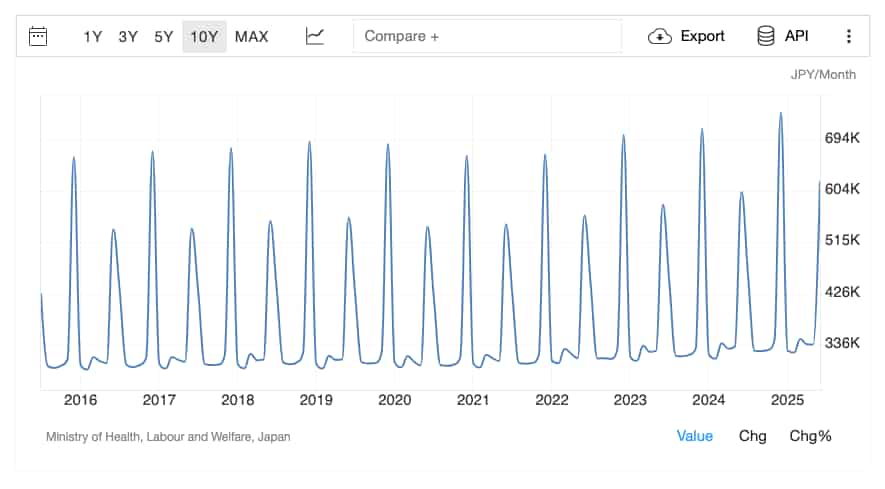Image resolution: width=885 pixels, height=489 pixels.
Task: Change chart type via line chart icon
Action: 315,36
